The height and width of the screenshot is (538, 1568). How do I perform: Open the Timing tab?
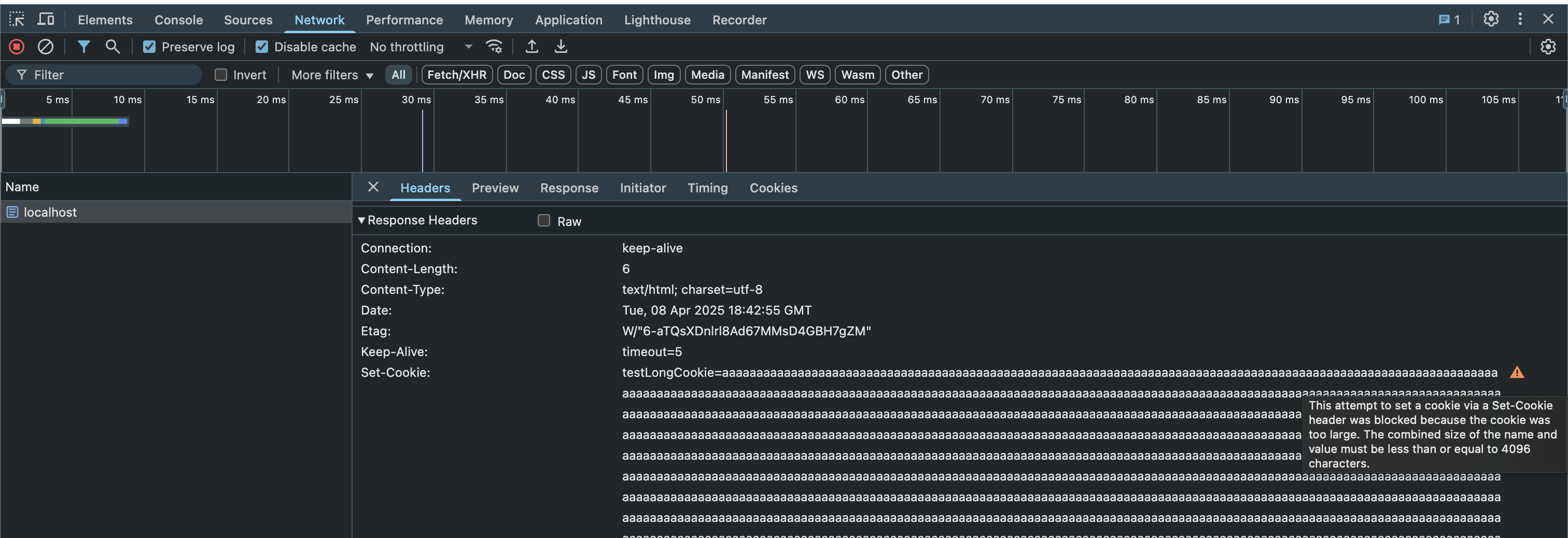point(707,188)
